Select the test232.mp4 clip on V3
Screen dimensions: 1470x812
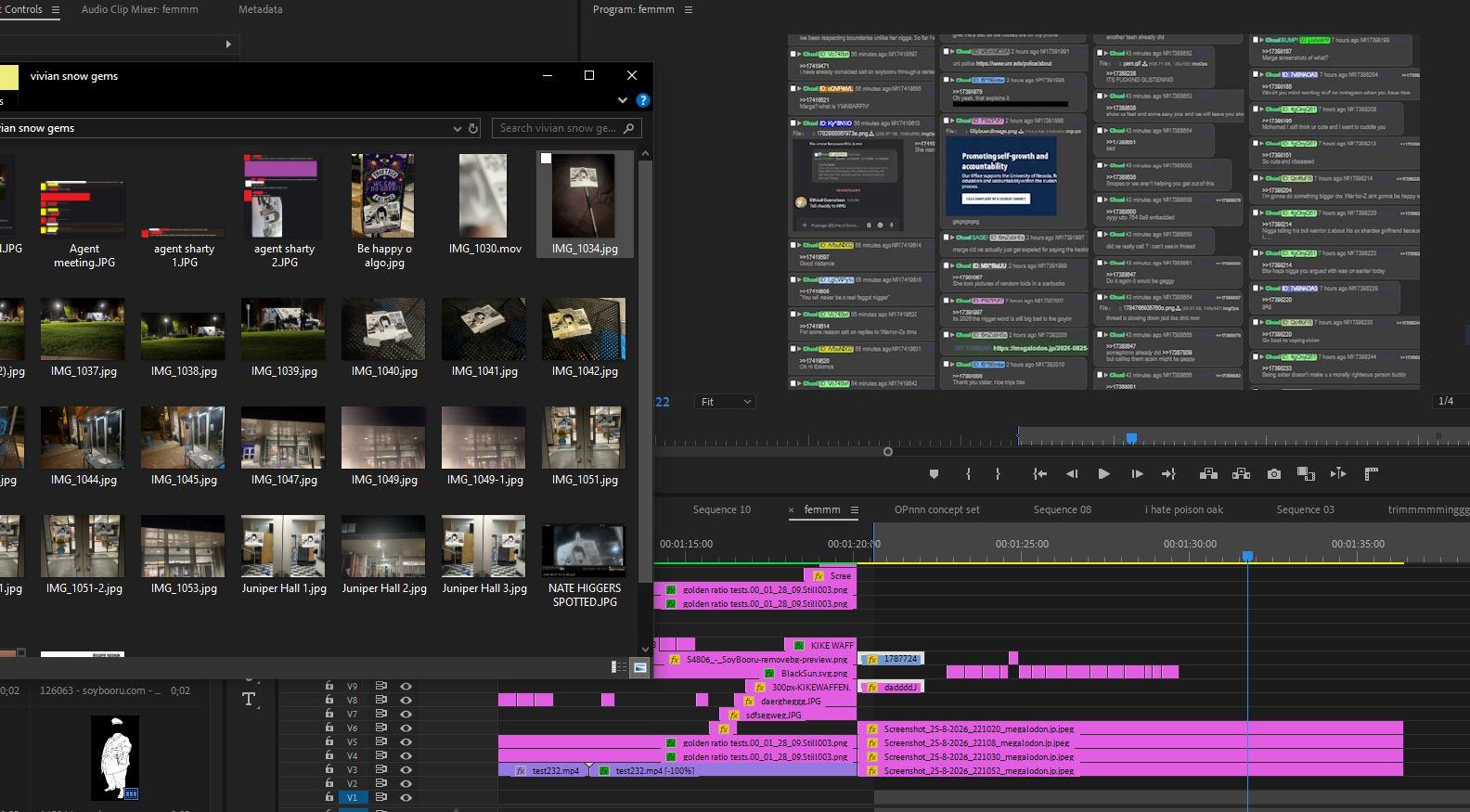coord(544,771)
